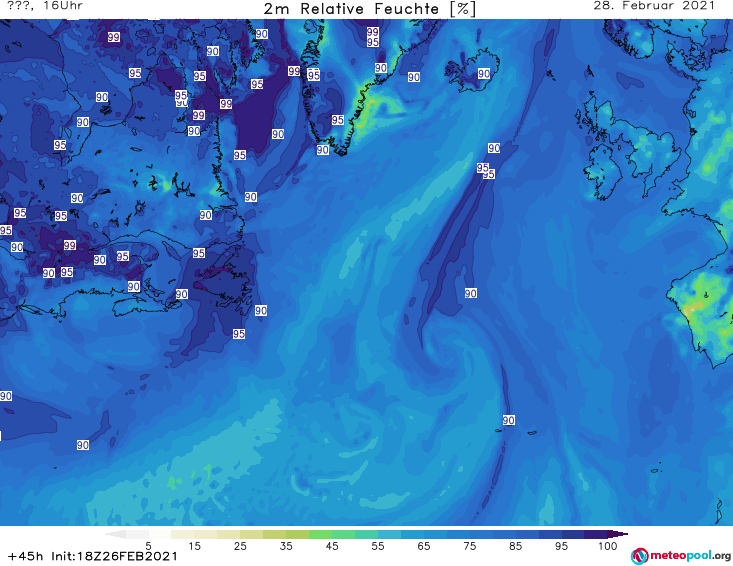This screenshot has height=566, width=733.
Task: Click the '45' legend value
Action: point(332,546)
